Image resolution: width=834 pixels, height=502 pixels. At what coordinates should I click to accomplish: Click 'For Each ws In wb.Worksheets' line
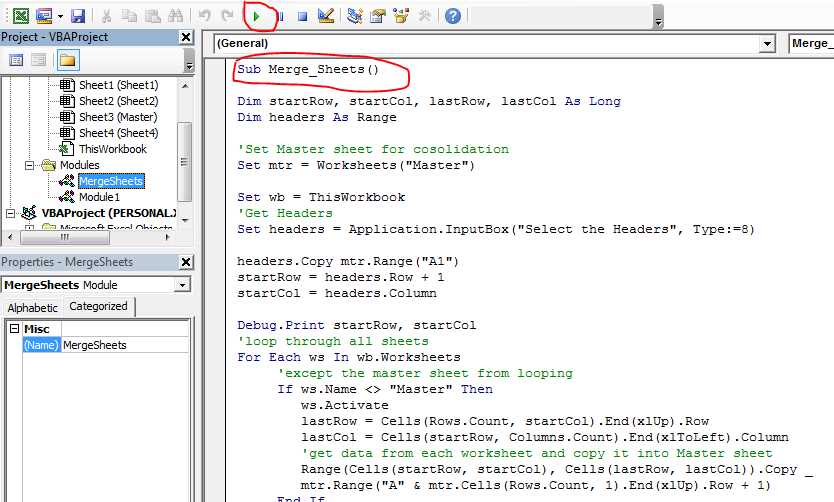[349, 357]
